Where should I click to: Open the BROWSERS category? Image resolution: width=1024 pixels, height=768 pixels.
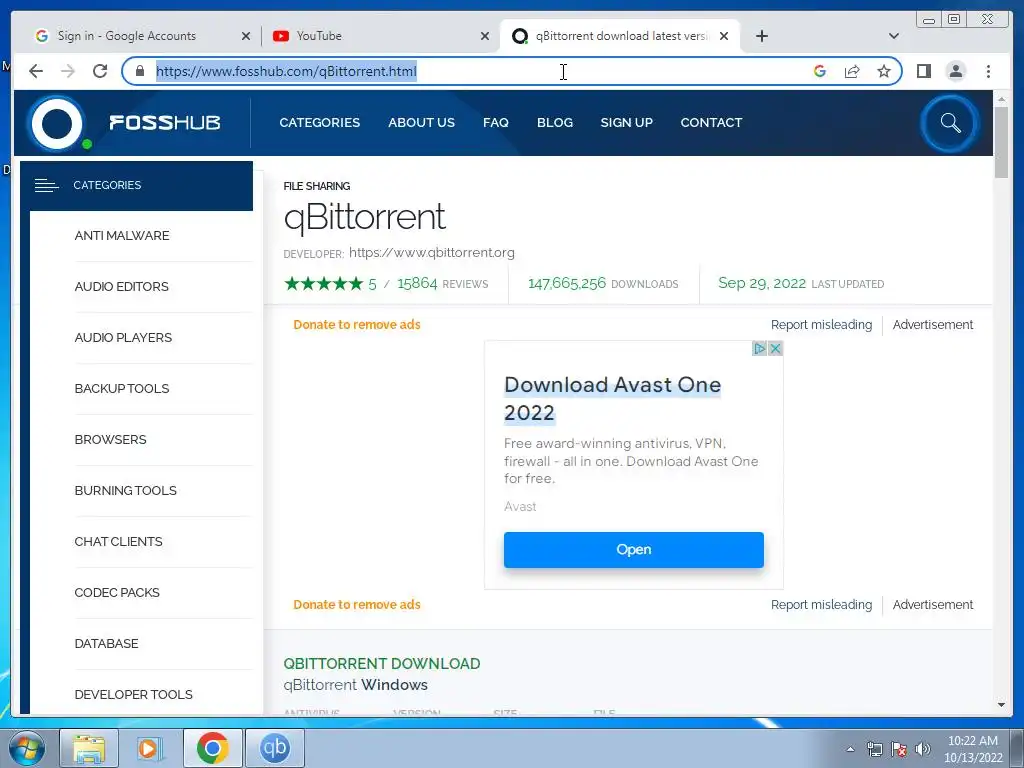[110, 440]
